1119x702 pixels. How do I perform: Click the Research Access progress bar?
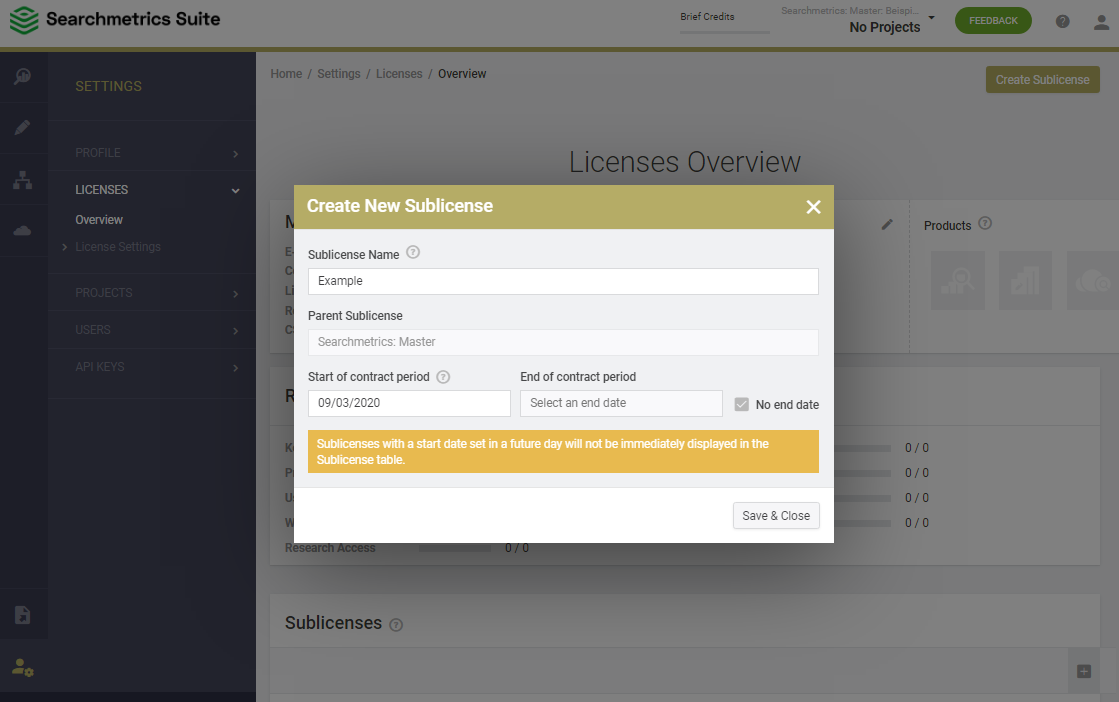(455, 548)
